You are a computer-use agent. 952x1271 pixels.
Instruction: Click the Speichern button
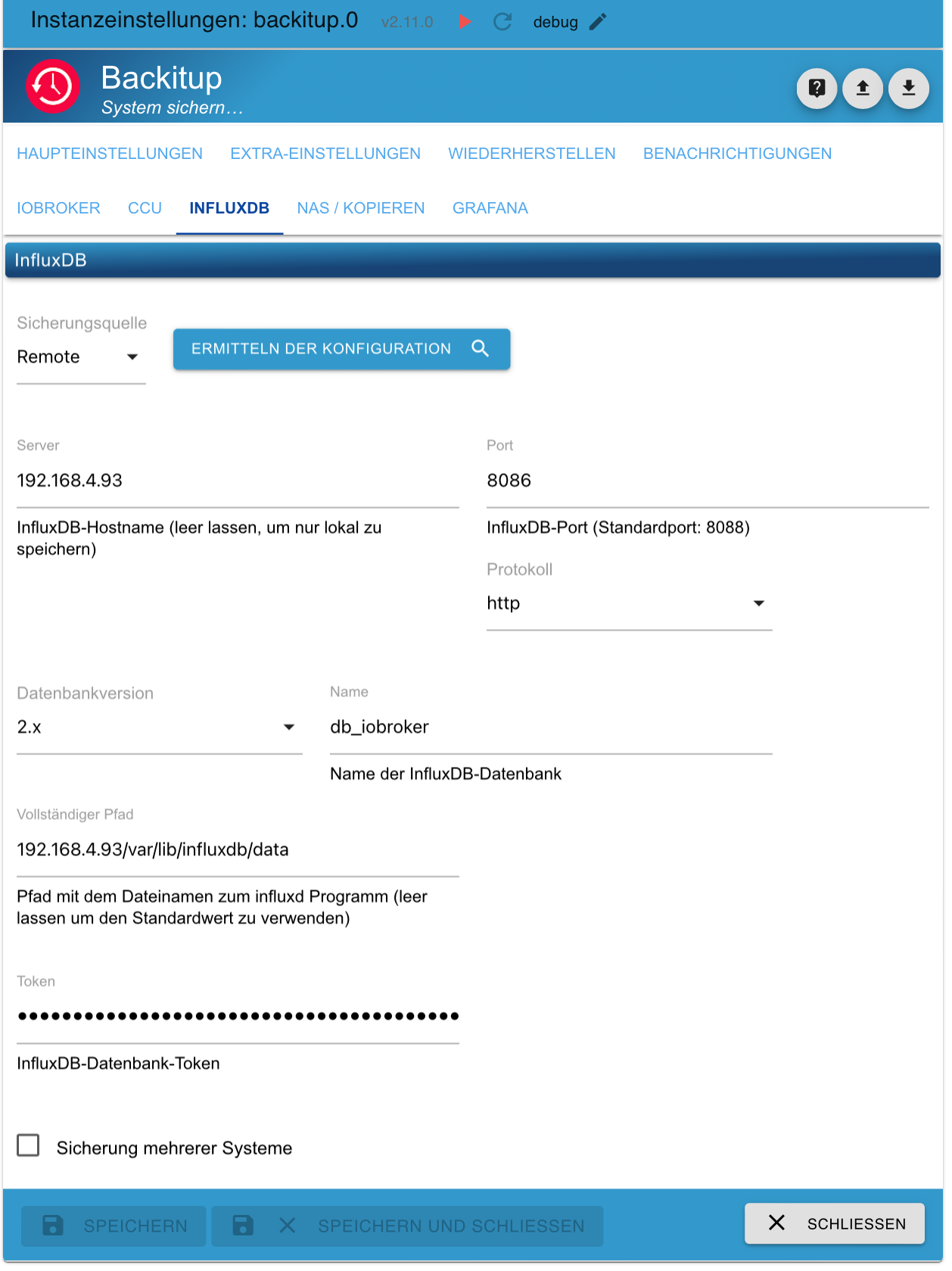(114, 1226)
